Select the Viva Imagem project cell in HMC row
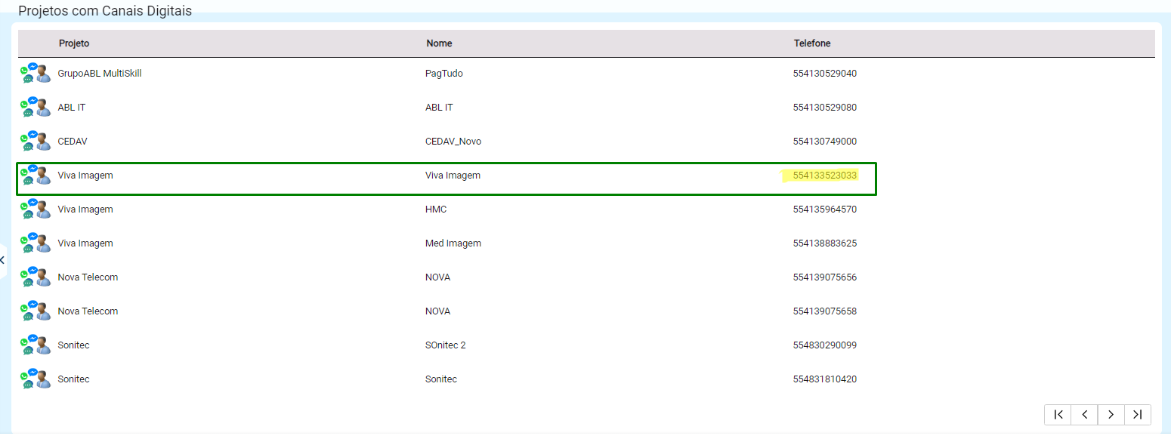 [x=85, y=209]
